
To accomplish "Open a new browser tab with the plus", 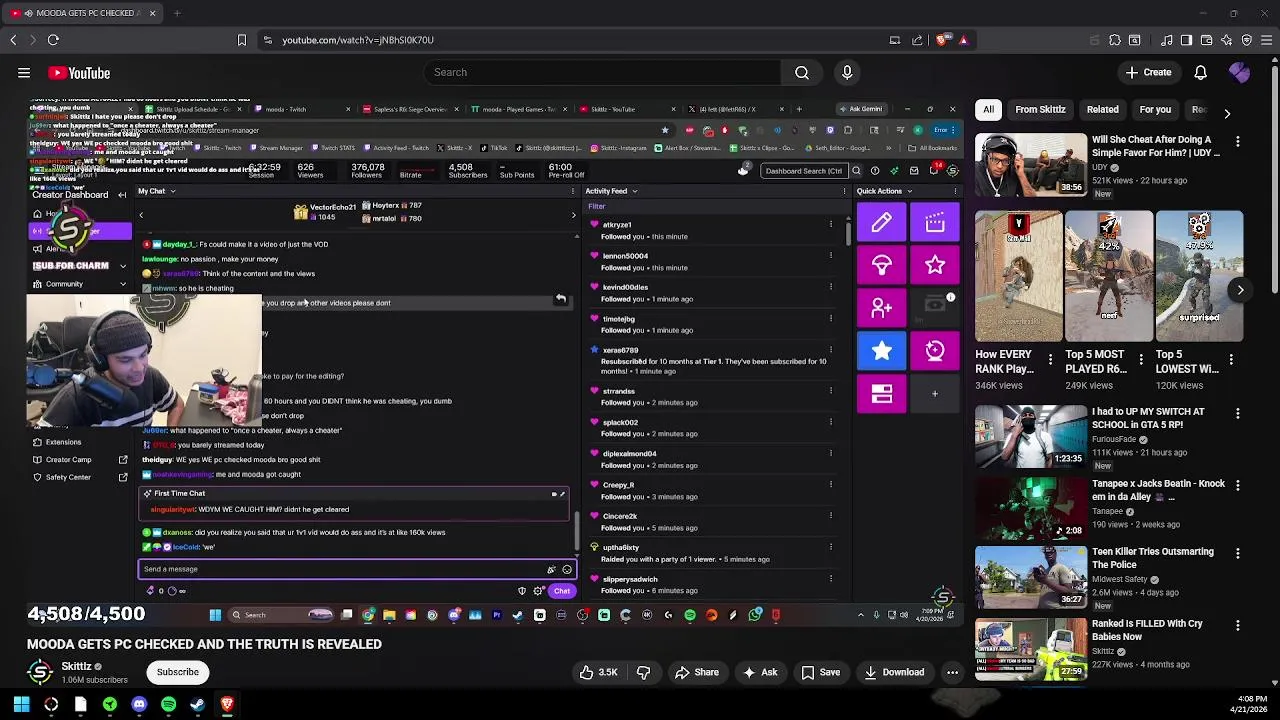I will (x=177, y=13).
